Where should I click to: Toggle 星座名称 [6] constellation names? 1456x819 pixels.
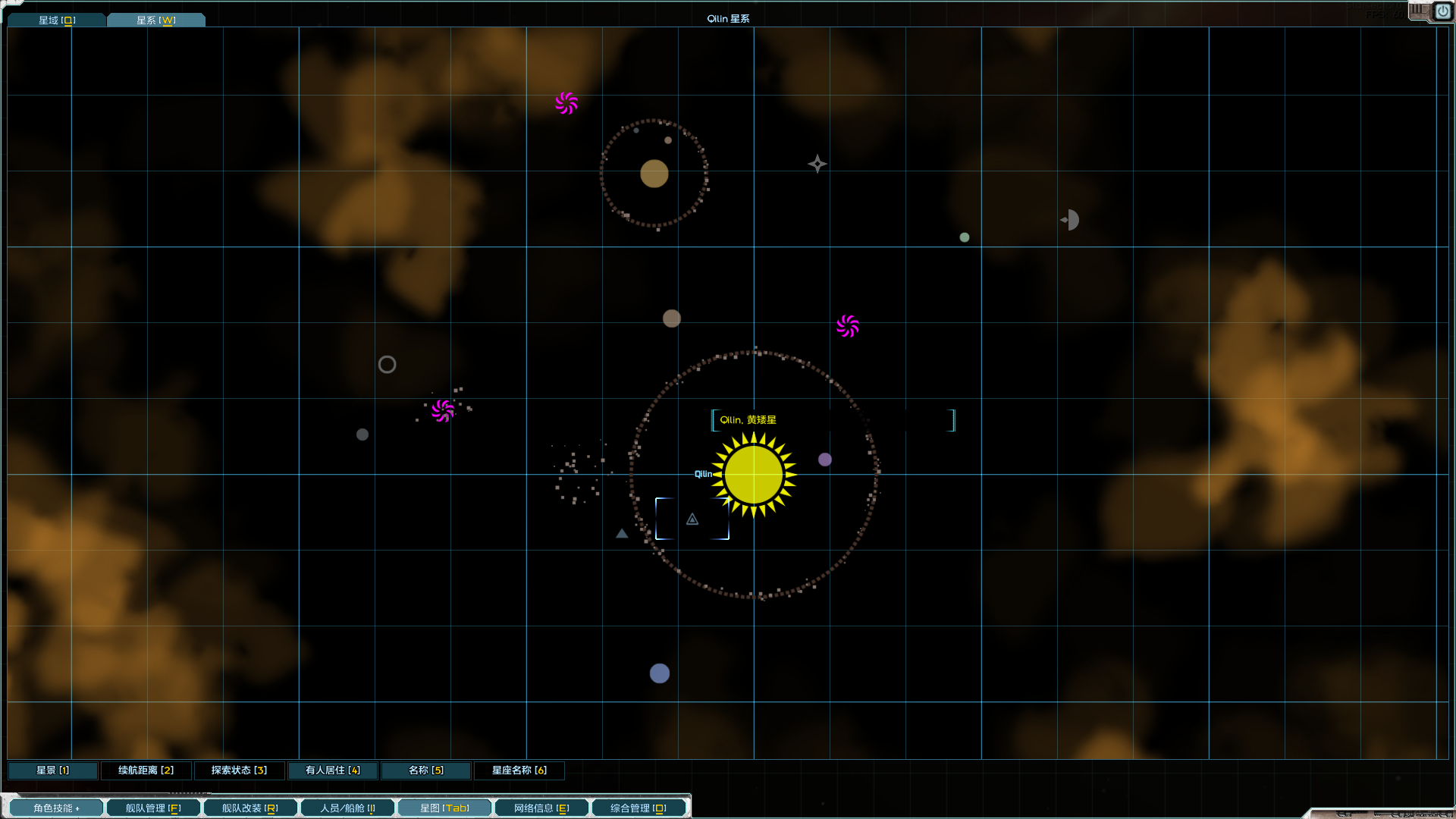[519, 770]
